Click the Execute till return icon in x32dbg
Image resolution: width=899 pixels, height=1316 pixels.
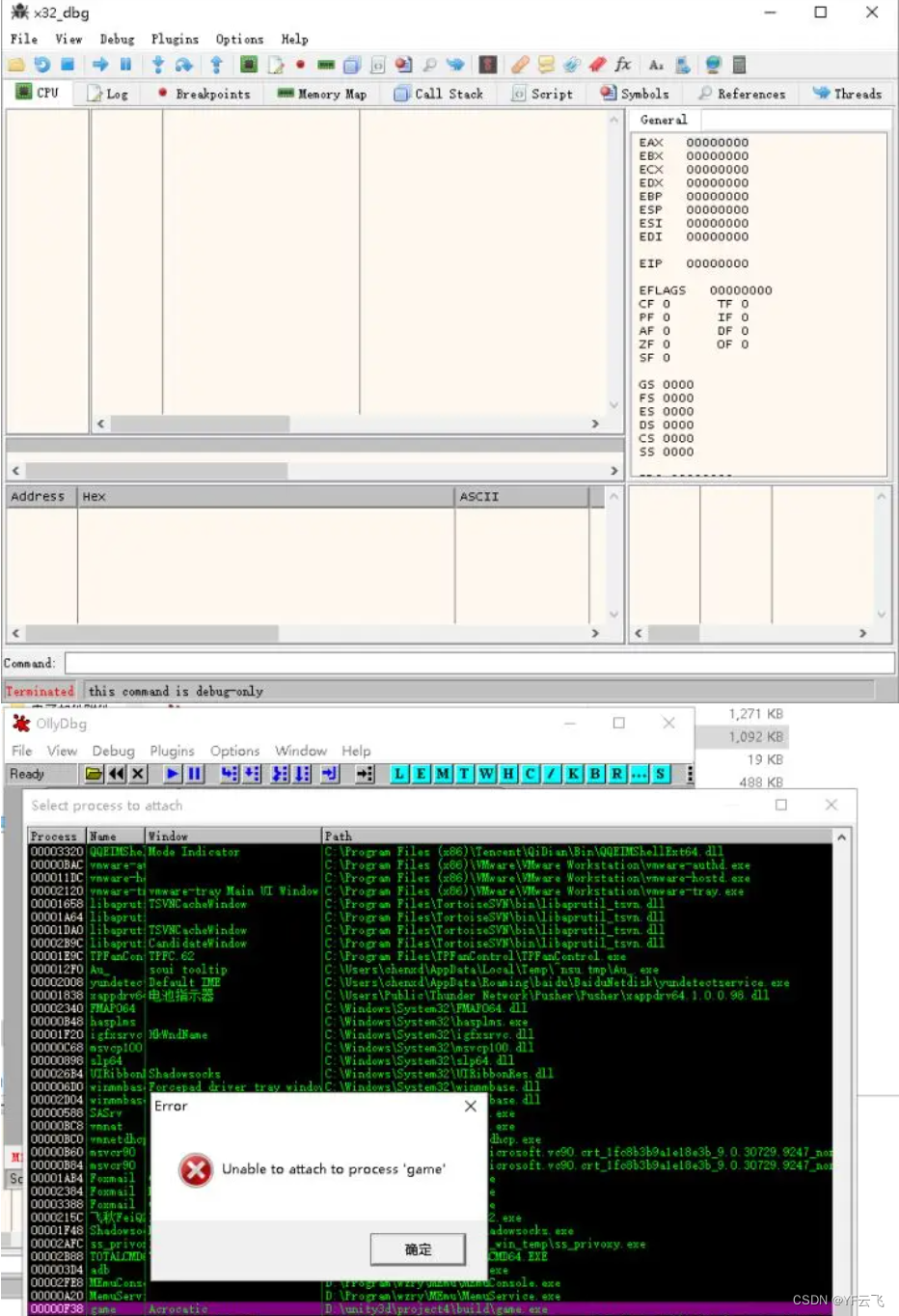click(x=216, y=65)
